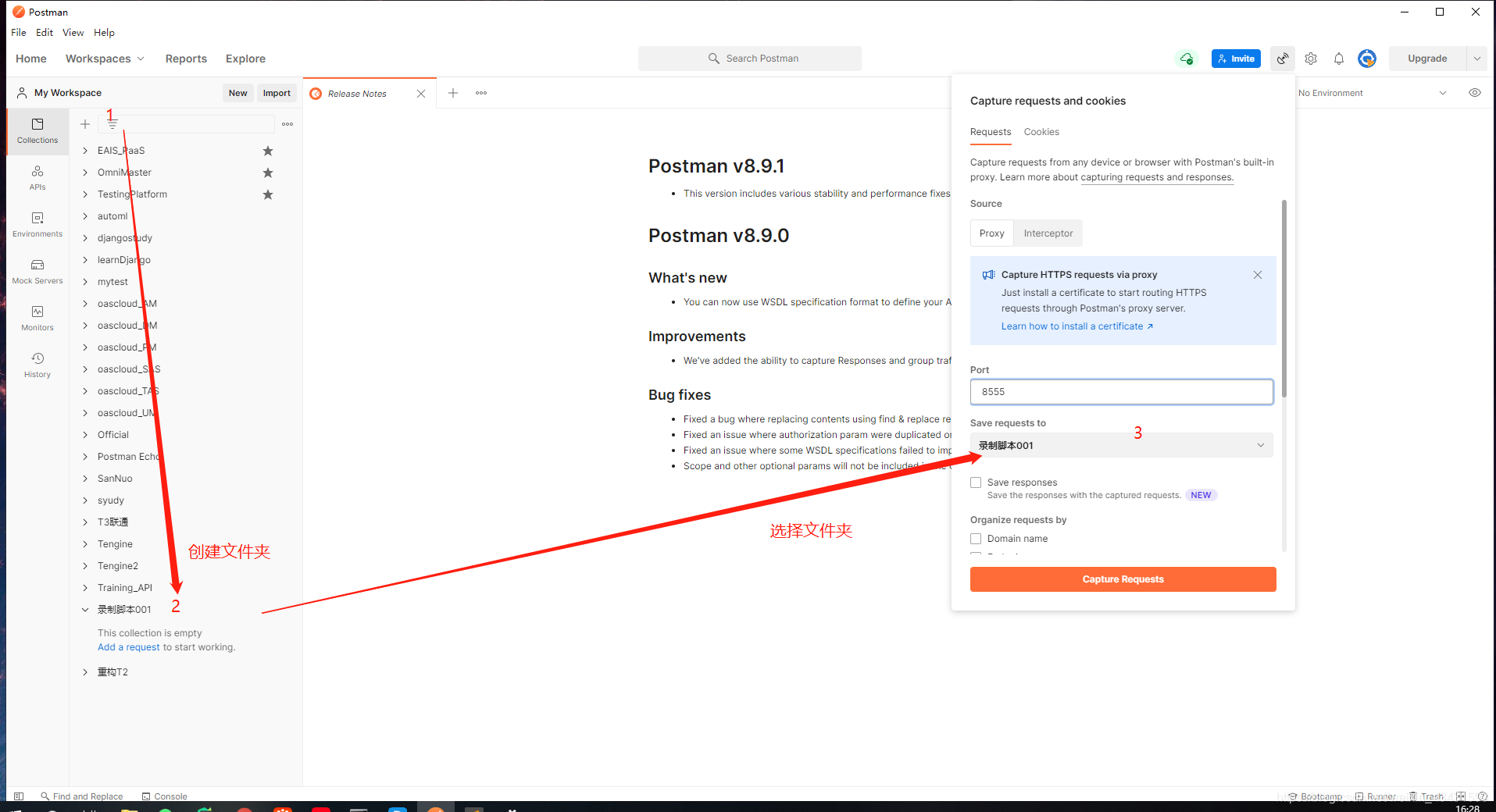Switch to the Cookies tab
Screen dimensions: 1496x812
1041,132
